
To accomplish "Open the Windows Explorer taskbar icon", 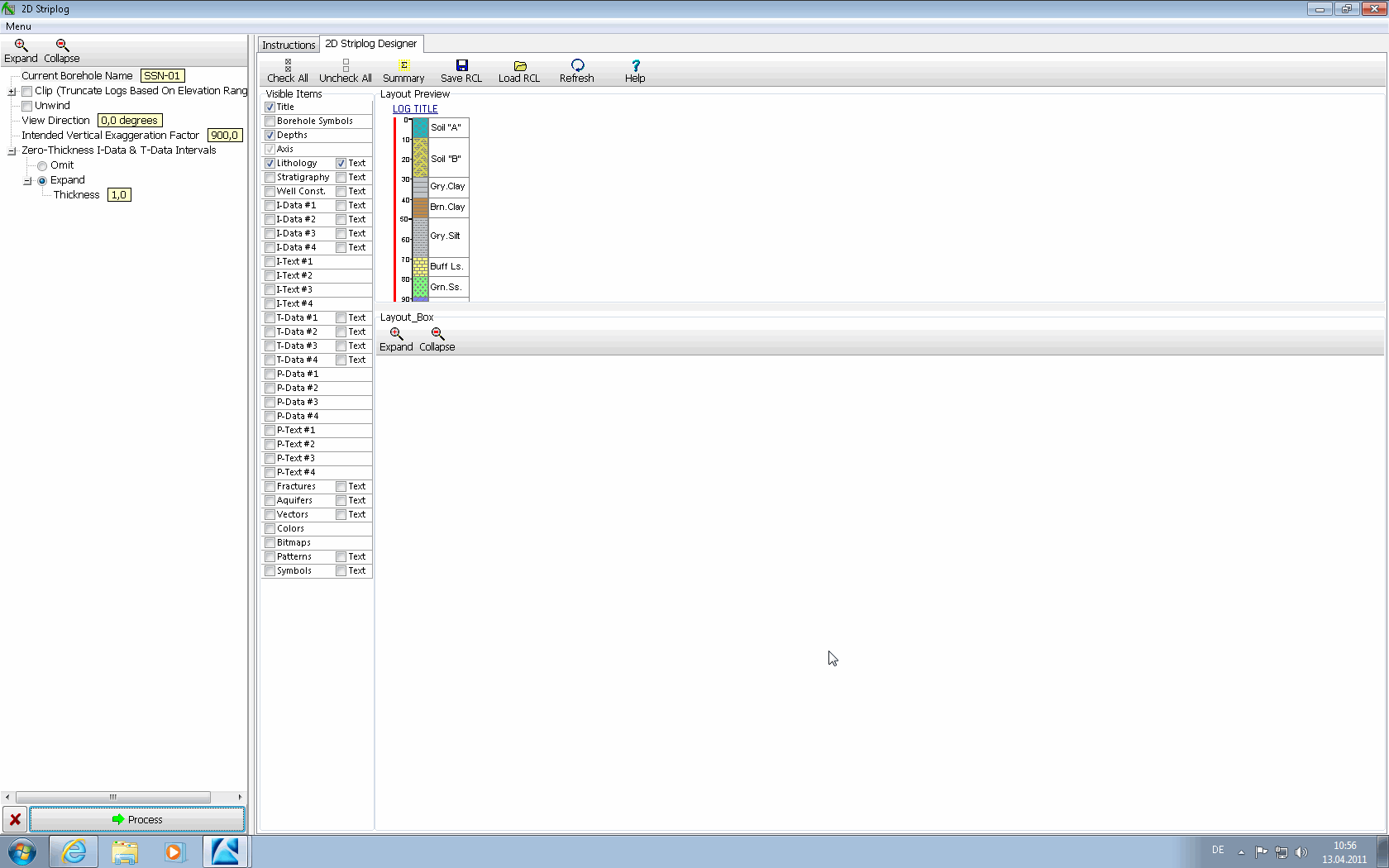I will tap(125, 851).
